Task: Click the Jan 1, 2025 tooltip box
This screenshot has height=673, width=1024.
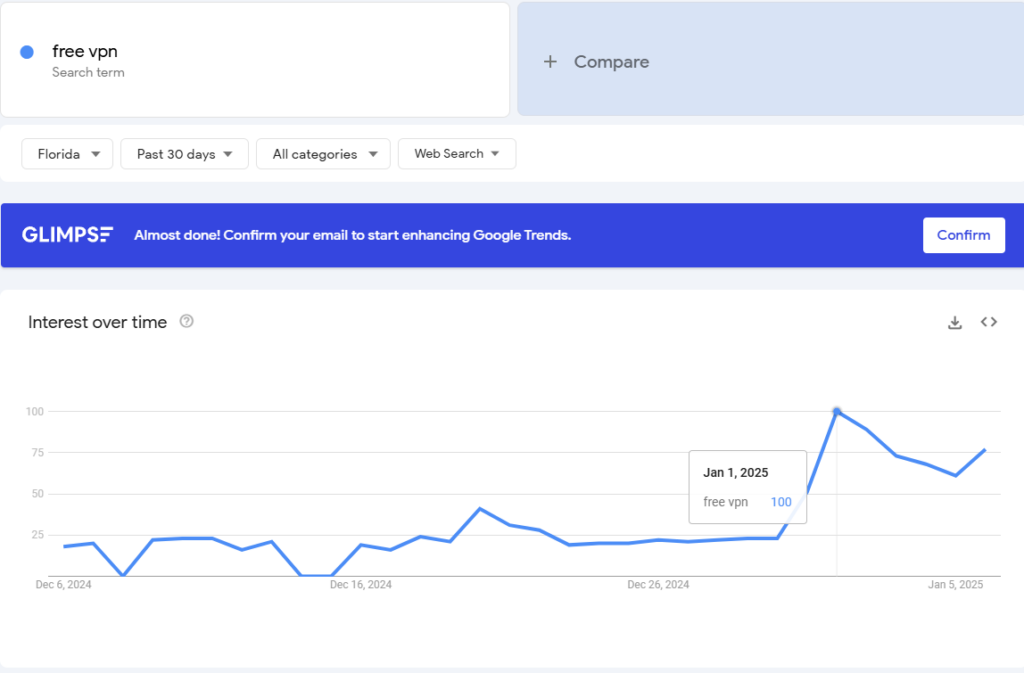Action: coord(747,487)
